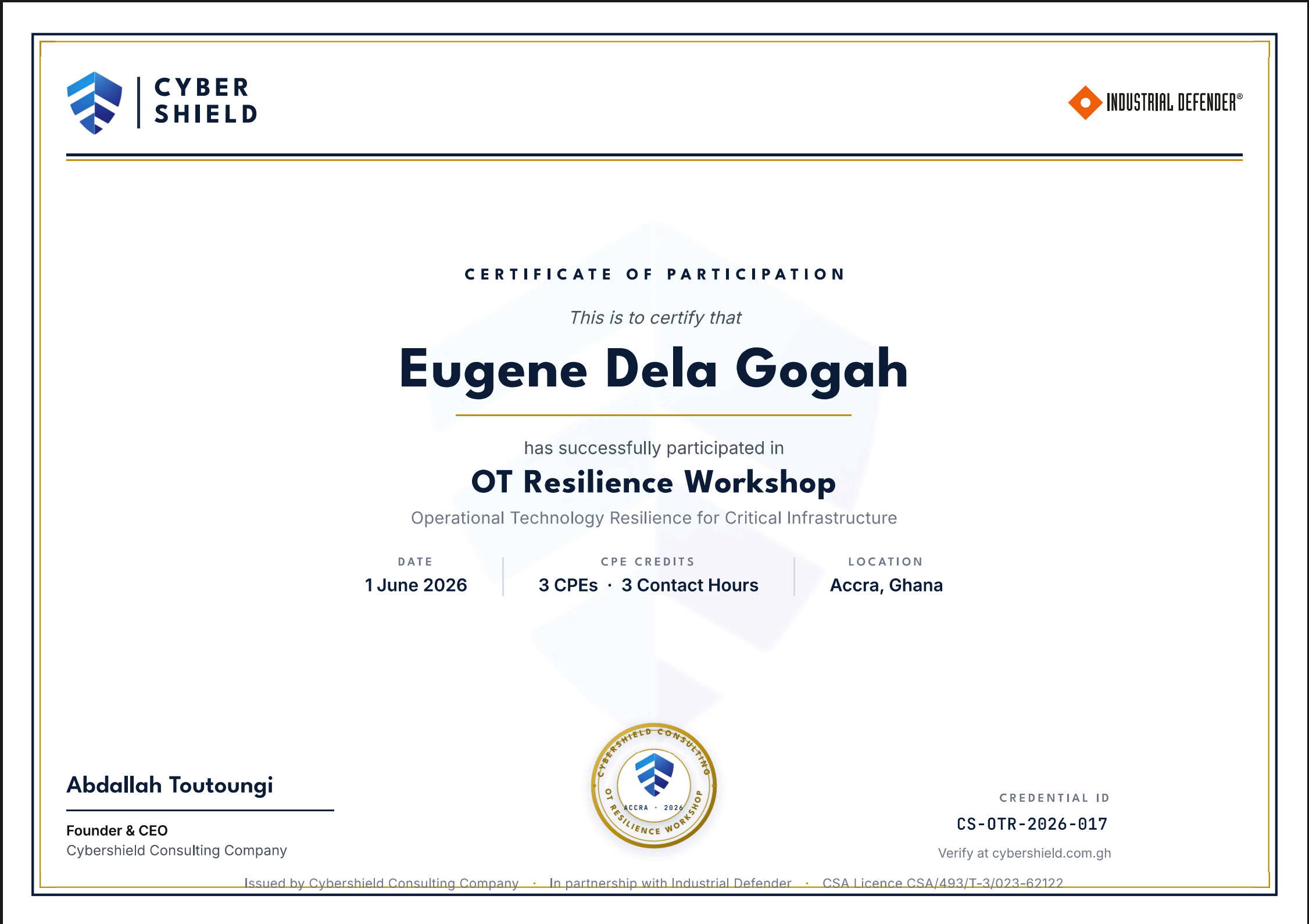Screen dimensions: 1309x924
Task: Click the CSA Licence number footer text
Action: pyautogui.click(x=943, y=883)
